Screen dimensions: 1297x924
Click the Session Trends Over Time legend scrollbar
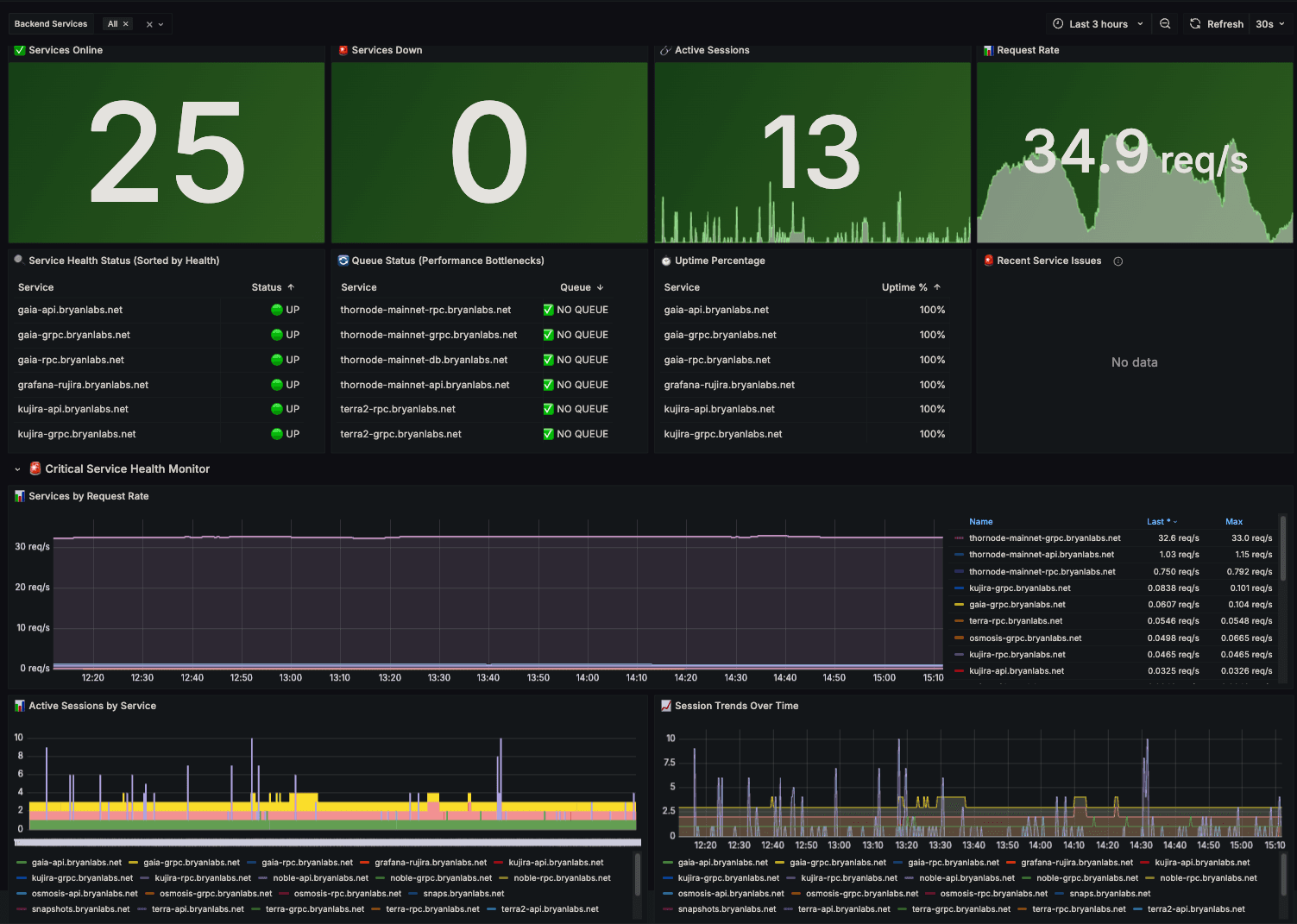pos(1283,873)
